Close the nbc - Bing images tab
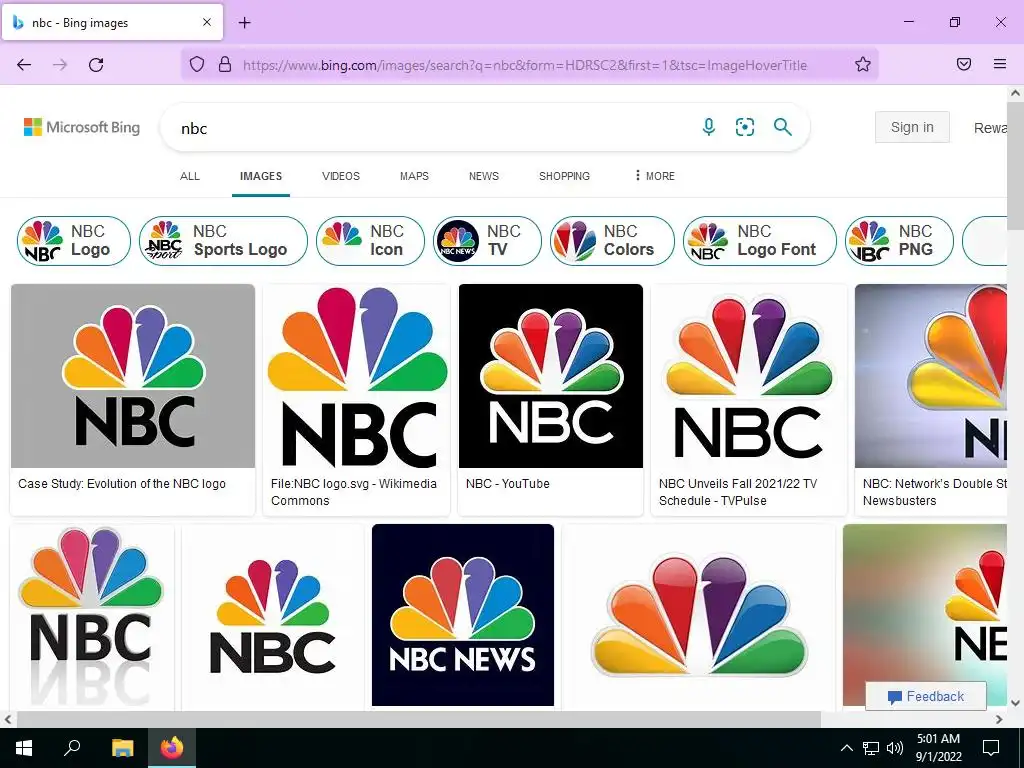This screenshot has width=1024, height=768. pos(207,22)
